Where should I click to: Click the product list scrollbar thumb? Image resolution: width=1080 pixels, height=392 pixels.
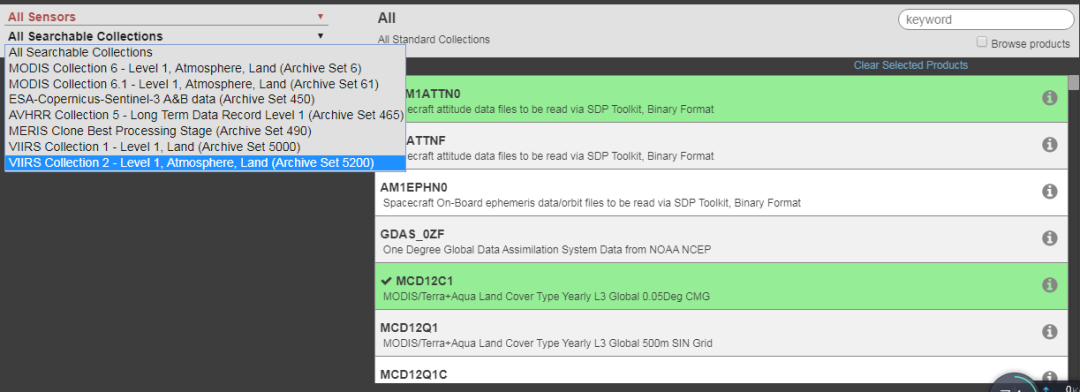click(1074, 83)
